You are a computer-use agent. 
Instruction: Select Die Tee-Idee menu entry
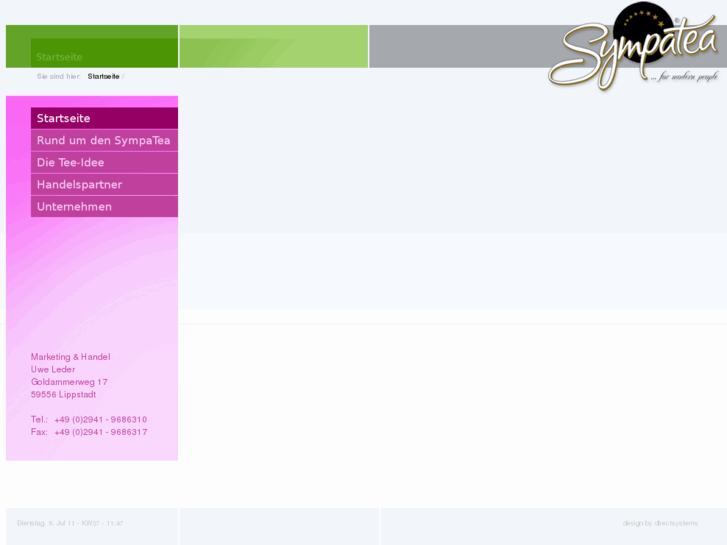tap(104, 162)
